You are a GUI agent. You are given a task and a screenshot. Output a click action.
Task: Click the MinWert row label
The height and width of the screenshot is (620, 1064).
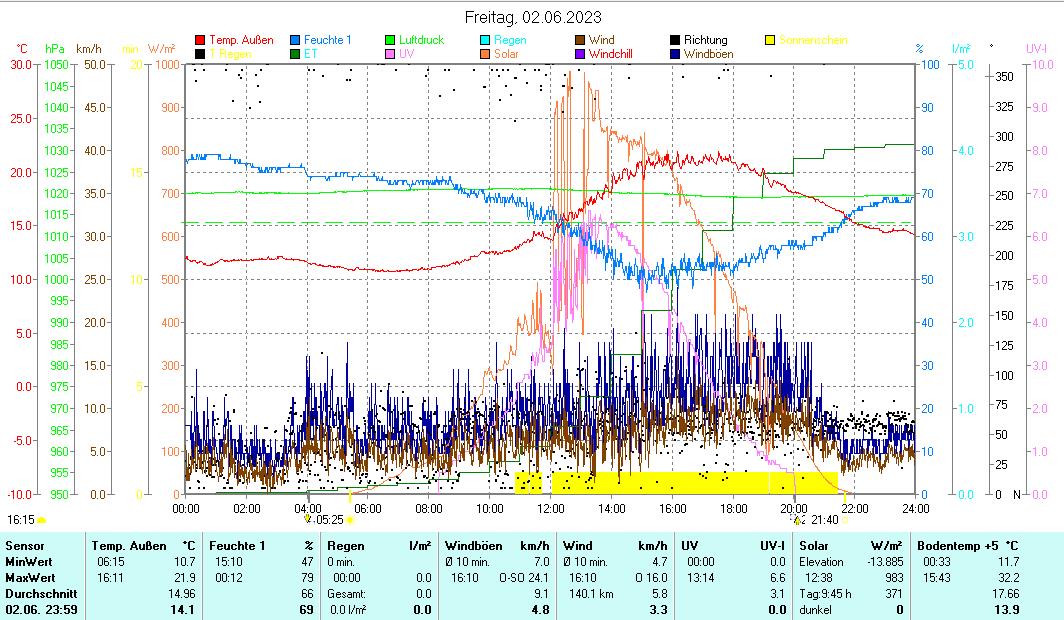coord(28,562)
